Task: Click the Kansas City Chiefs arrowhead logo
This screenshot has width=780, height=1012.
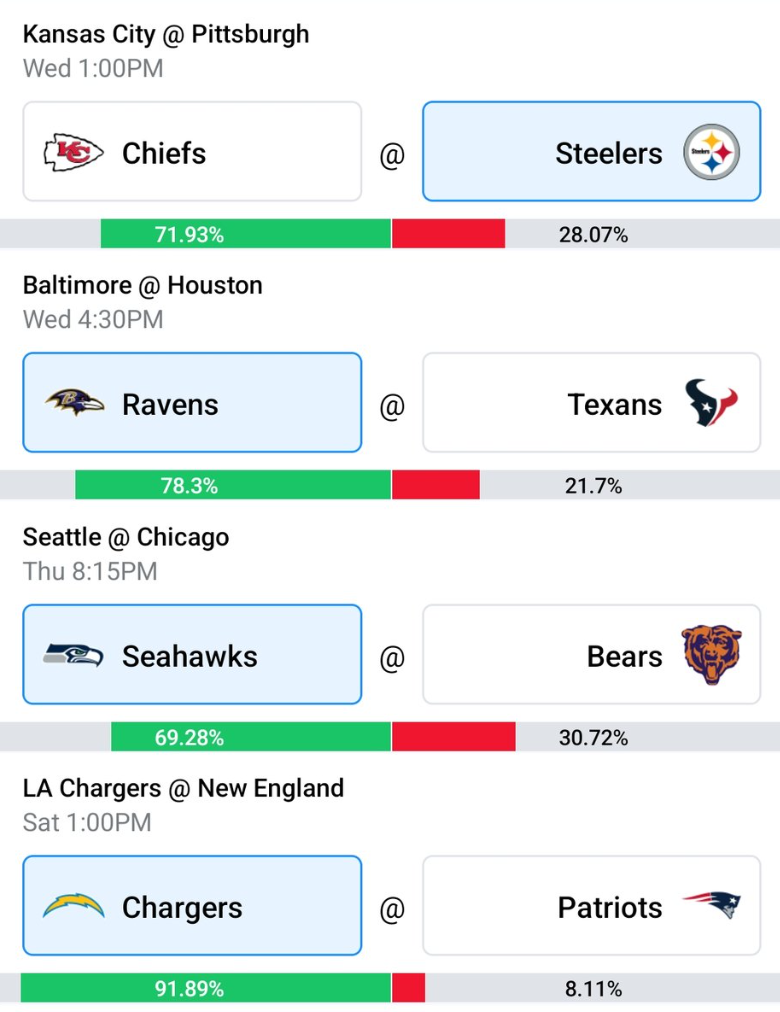Action: click(x=73, y=152)
